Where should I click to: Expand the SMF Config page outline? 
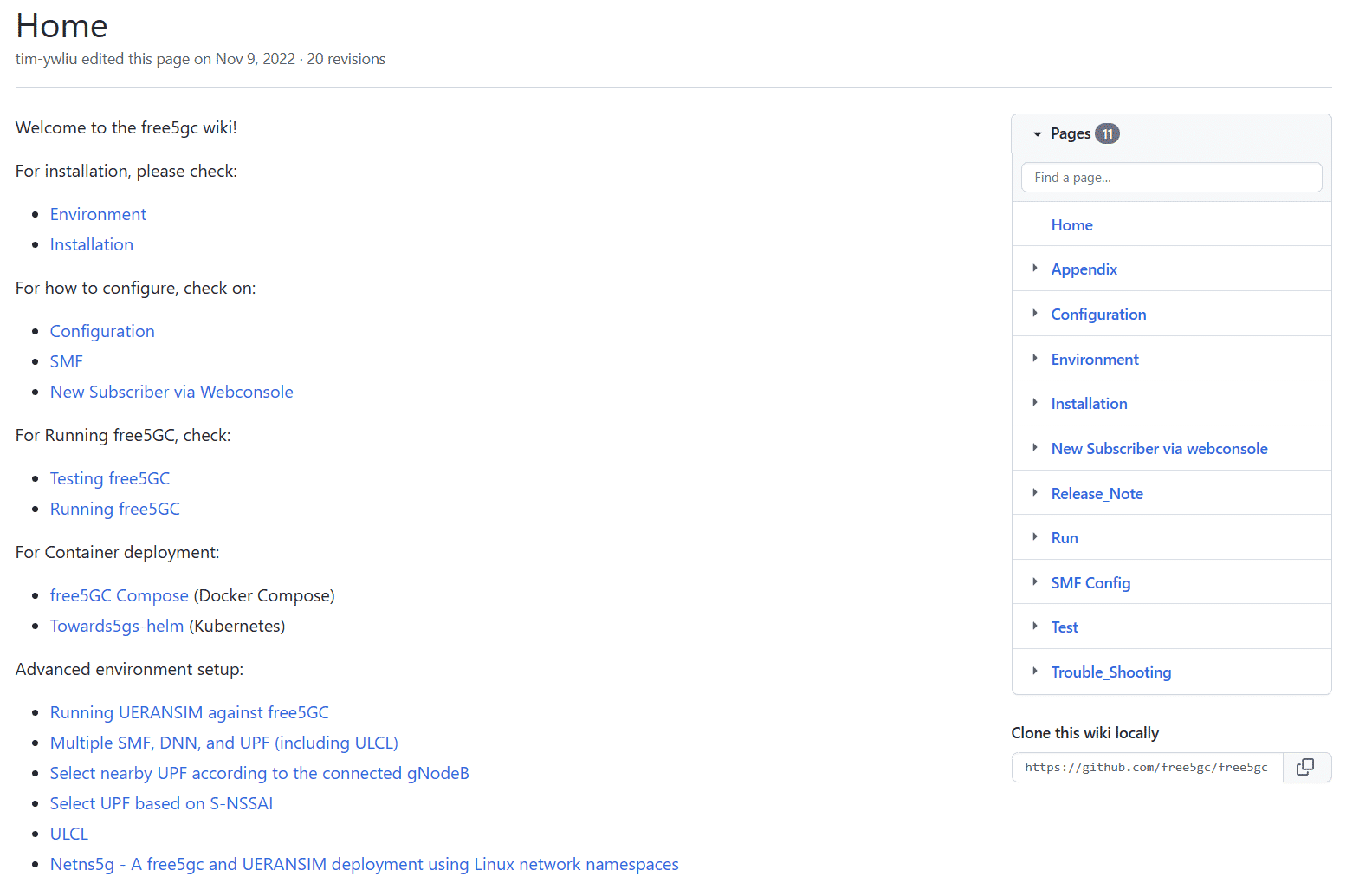(1034, 582)
